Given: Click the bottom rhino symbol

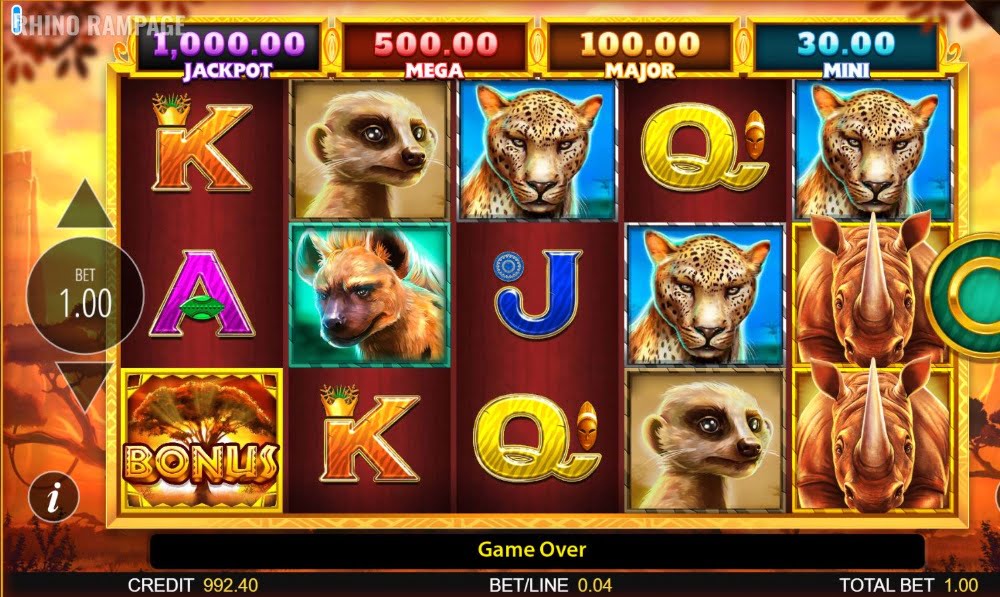Looking at the screenshot, I should point(872,440).
